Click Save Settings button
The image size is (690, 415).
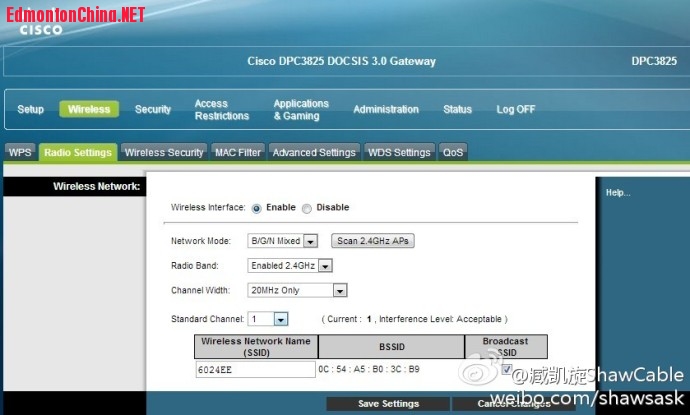pos(389,404)
